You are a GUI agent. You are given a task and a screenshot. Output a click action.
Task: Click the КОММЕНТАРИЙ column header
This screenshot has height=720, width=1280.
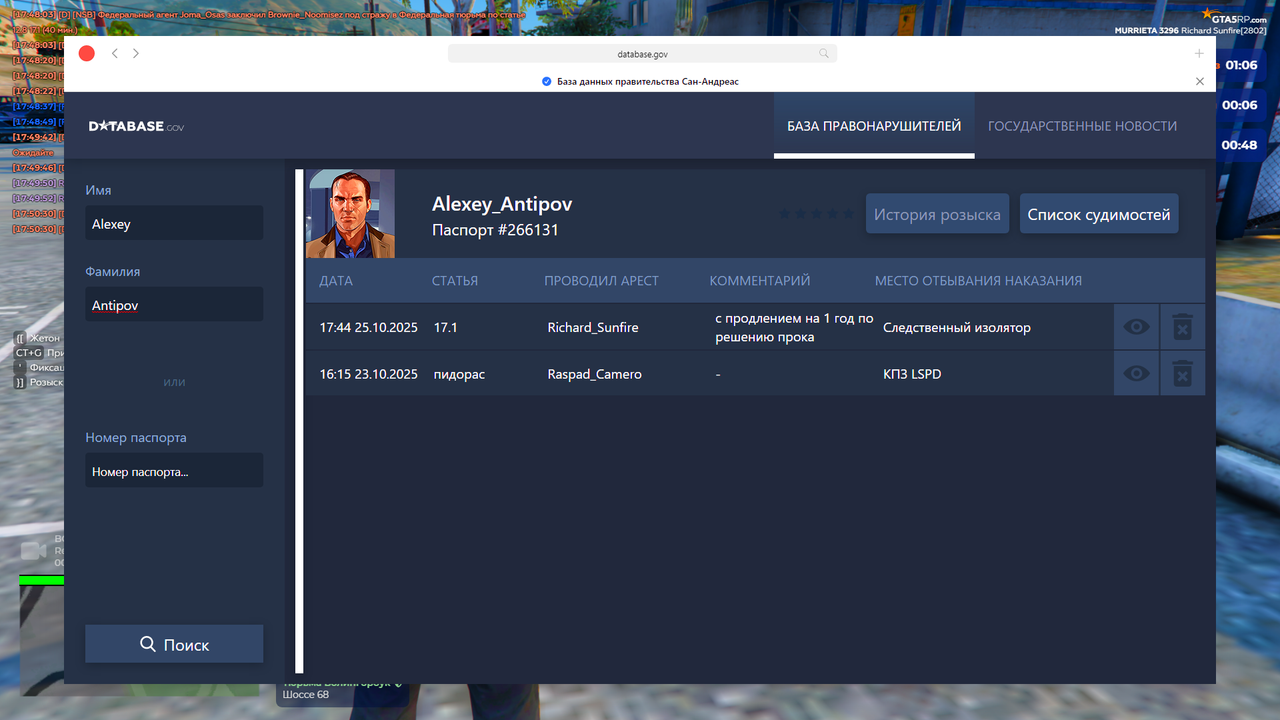pyautogui.click(x=760, y=281)
